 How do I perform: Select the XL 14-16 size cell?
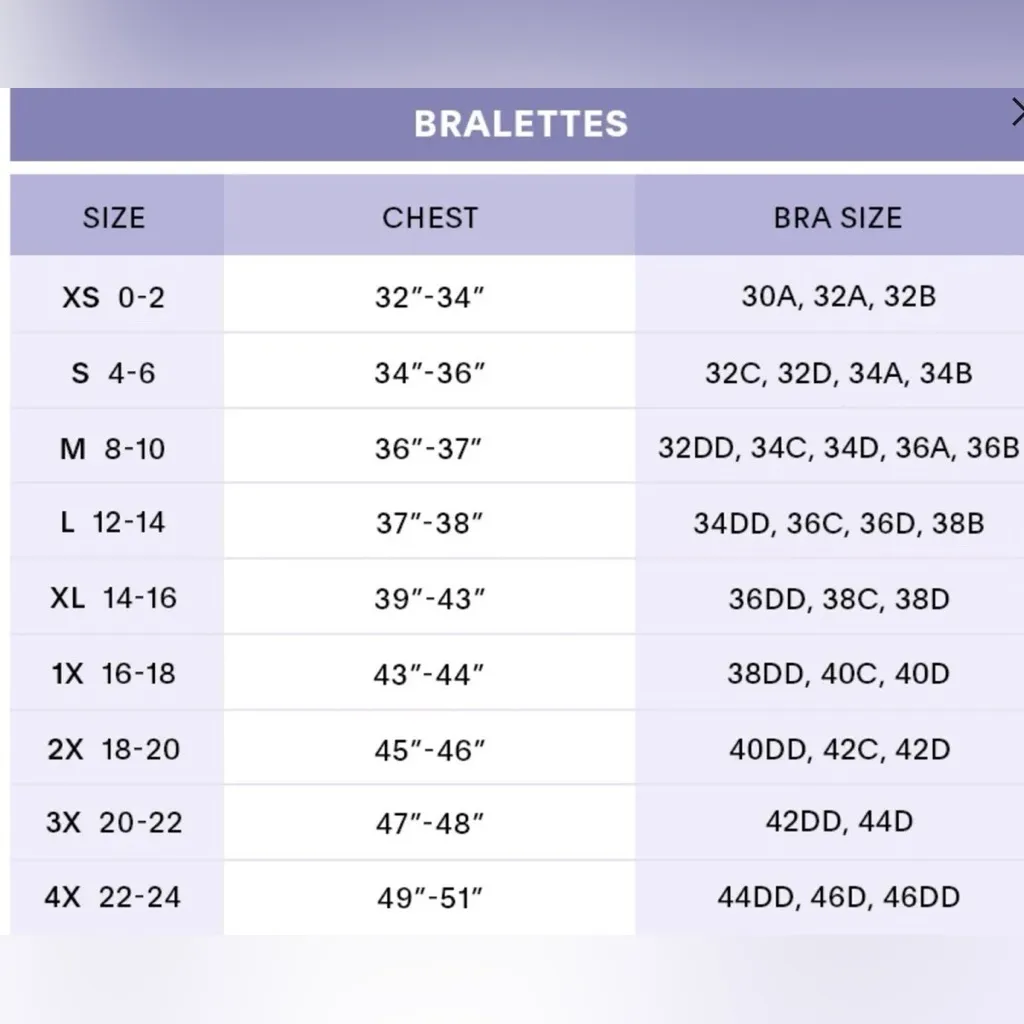[114, 598]
